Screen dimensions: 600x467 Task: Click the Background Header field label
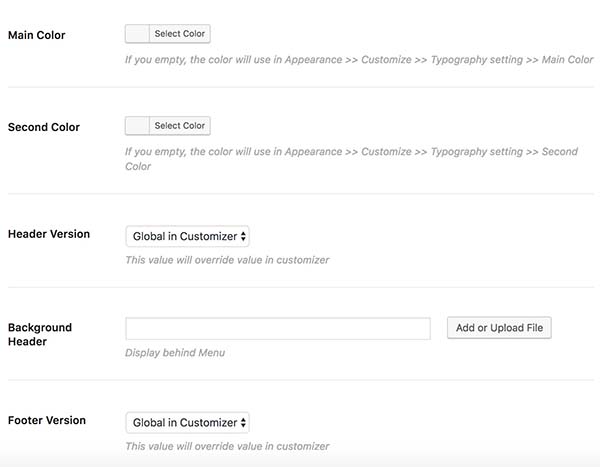[x=40, y=335]
